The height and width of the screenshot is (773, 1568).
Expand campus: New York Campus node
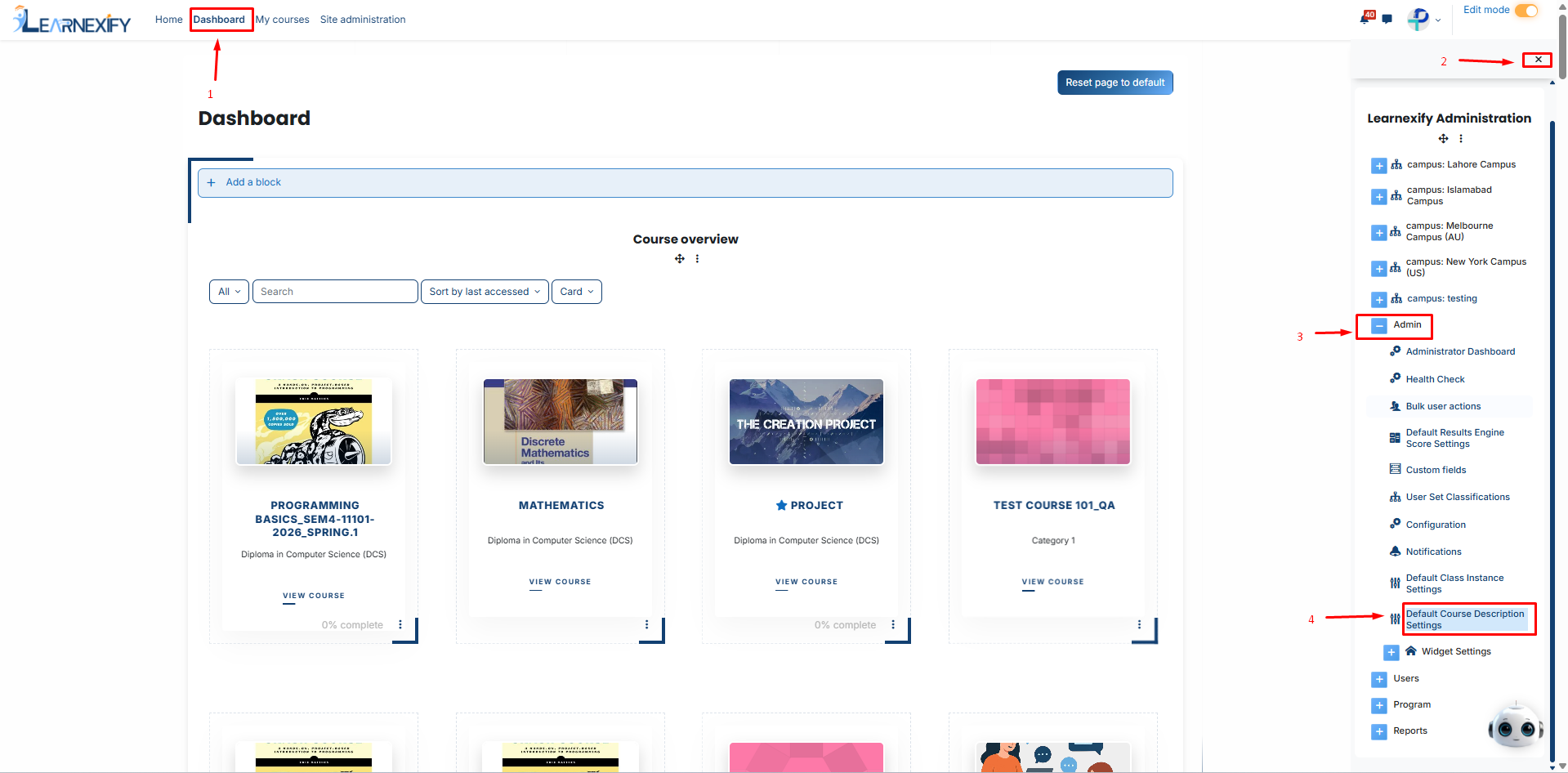click(1379, 269)
